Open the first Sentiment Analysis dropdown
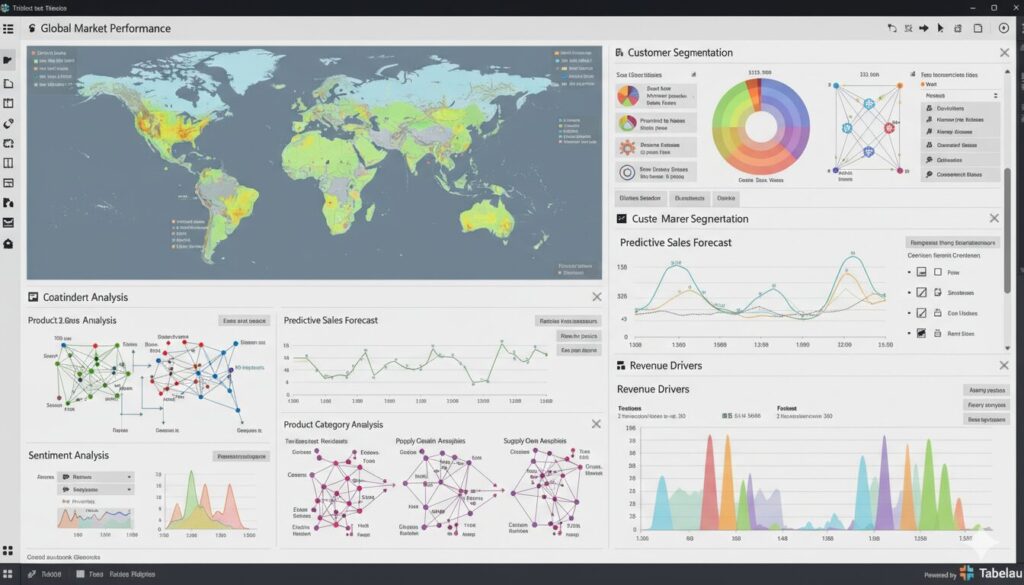Screen dimensions: 1024x585 96,478
